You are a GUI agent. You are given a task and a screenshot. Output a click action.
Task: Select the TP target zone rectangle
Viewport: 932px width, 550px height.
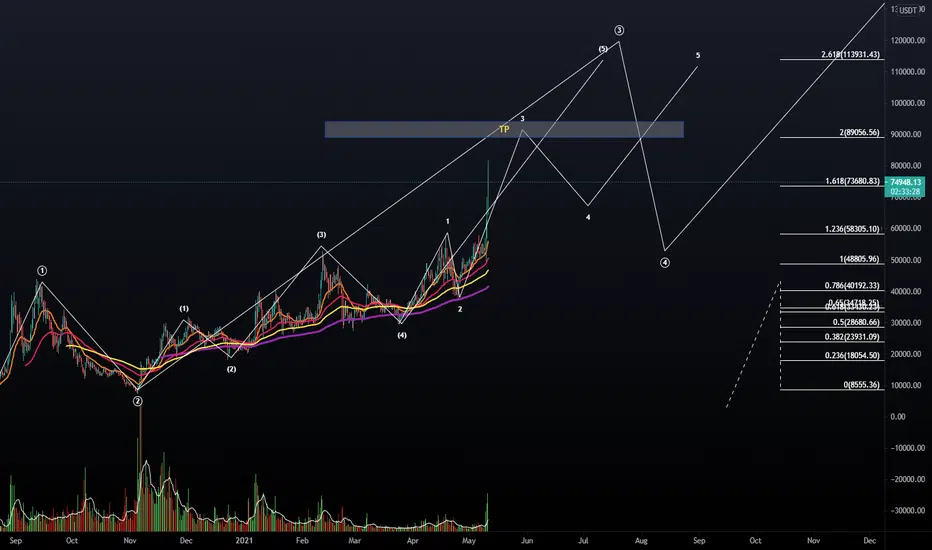click(504, 130)
